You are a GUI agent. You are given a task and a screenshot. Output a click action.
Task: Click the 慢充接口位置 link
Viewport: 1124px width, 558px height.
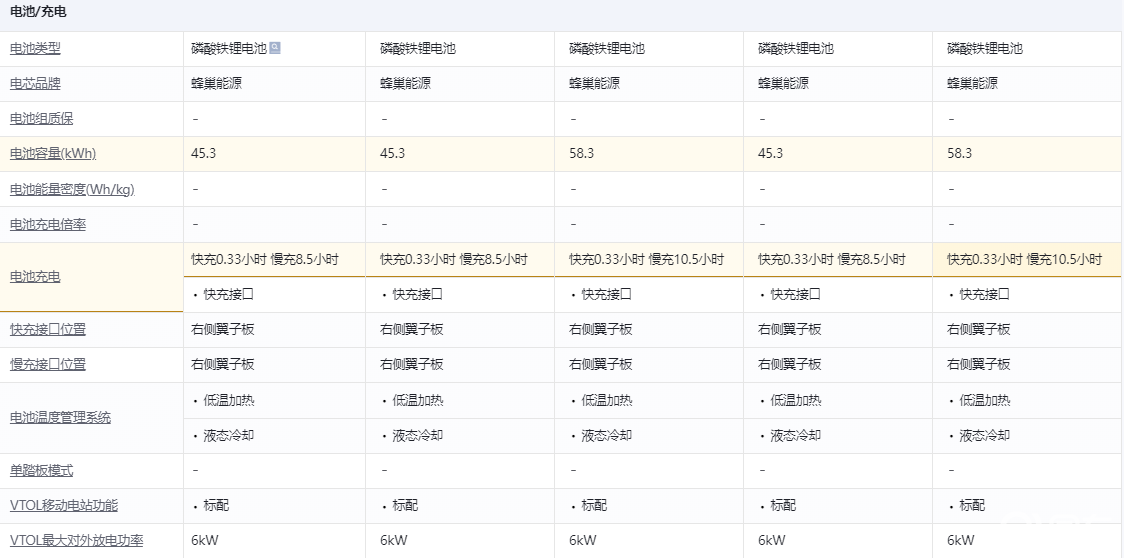[x=48, y=365]
